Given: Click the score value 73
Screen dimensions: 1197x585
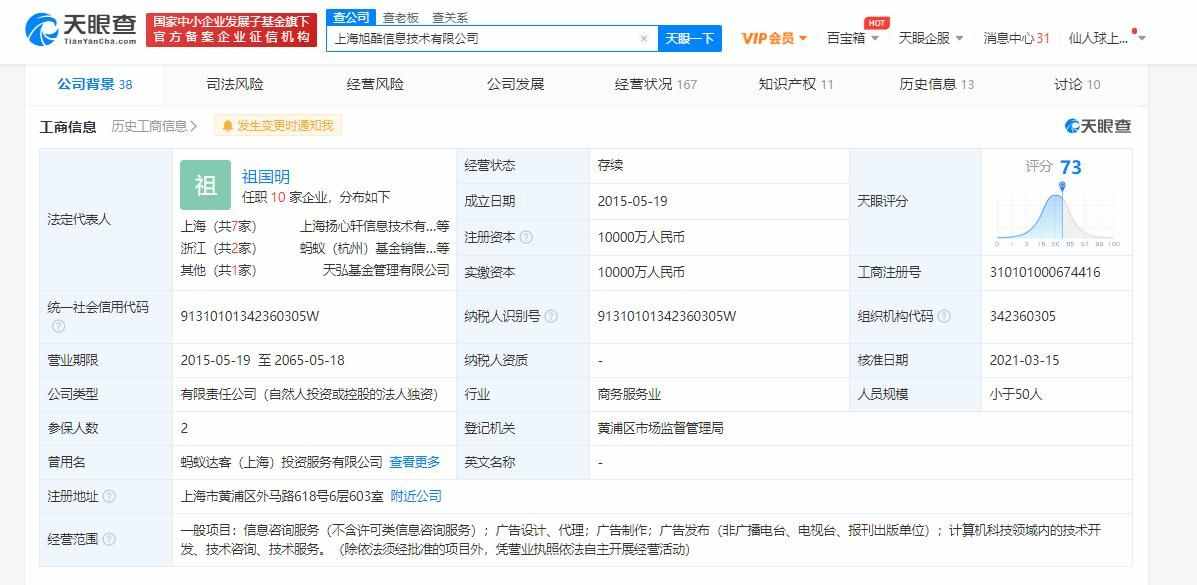Looking at the screenshot, I should click(x=1071, y=167).
